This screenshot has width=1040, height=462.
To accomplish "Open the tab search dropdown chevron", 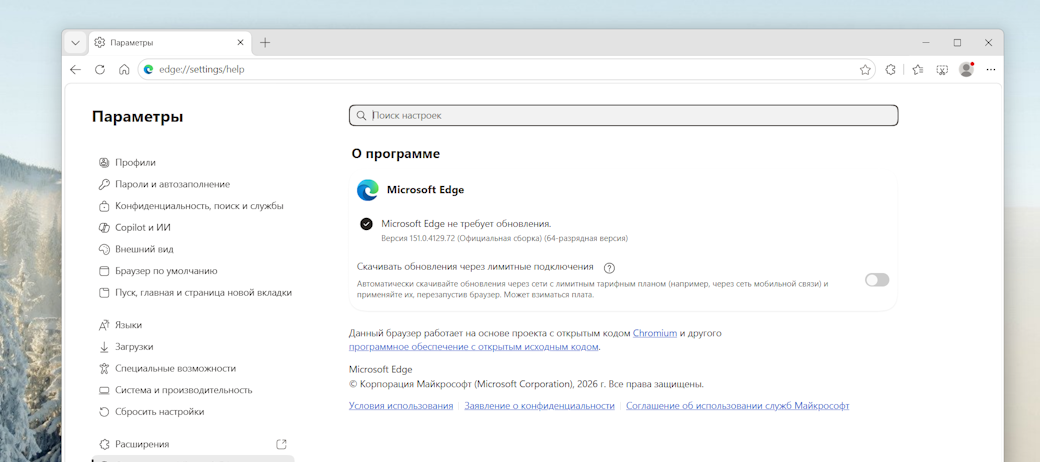I will click(76, 42).
